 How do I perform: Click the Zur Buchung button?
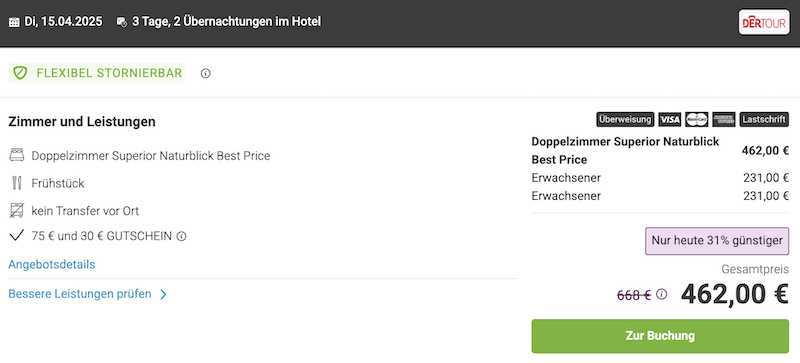coord(660,336)
